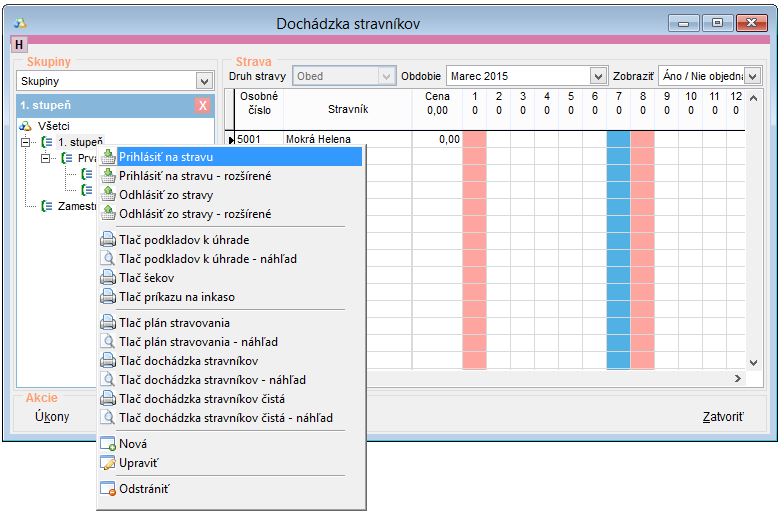Open the Obdobie Marec 2015 dropdown
The width and height of the screenshot is (784, 514).
[598, 76]
